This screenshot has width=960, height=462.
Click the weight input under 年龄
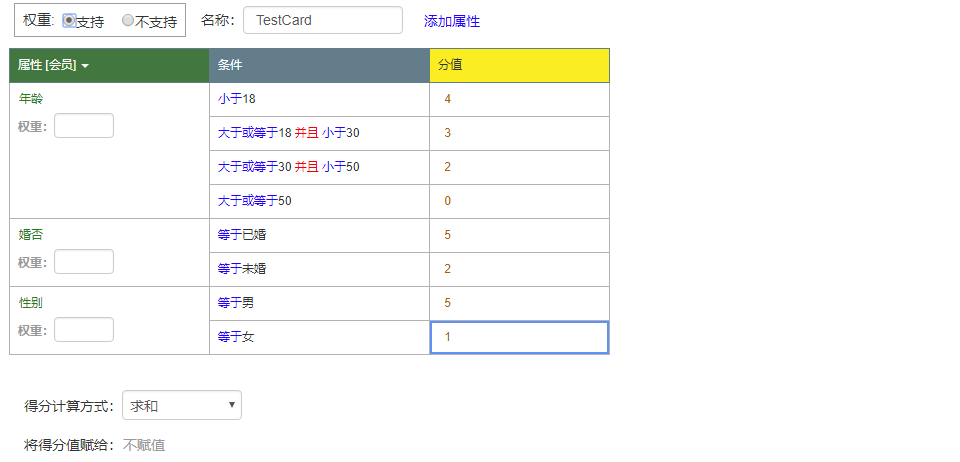[83, 126]
